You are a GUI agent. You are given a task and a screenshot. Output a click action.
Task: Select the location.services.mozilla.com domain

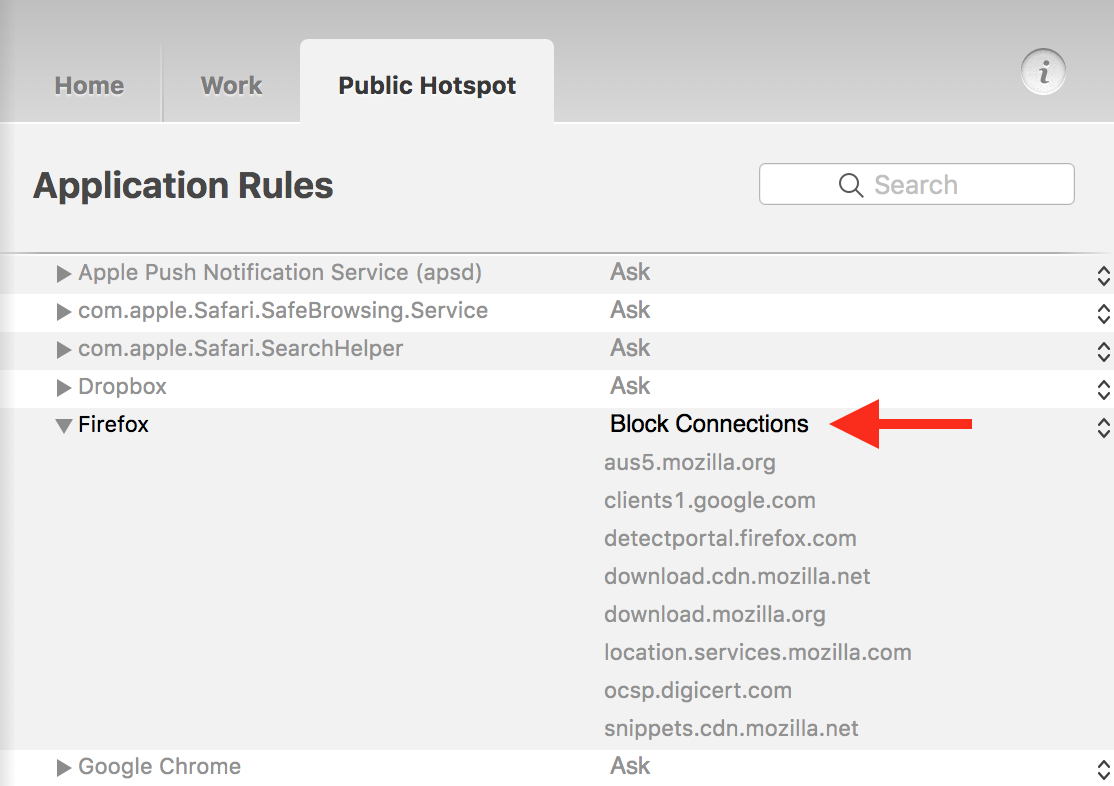coord(757,652)
